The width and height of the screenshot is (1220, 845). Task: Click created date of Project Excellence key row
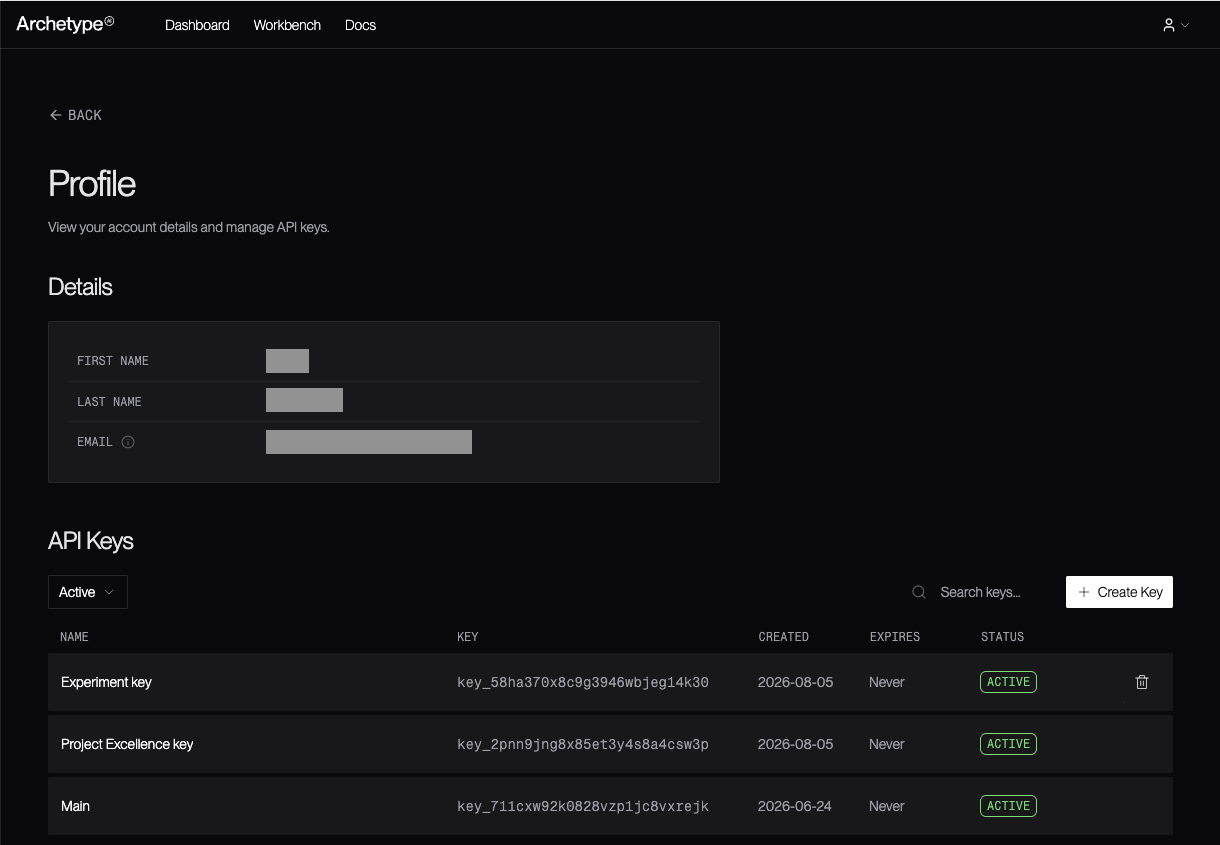(x=795, y=744)
